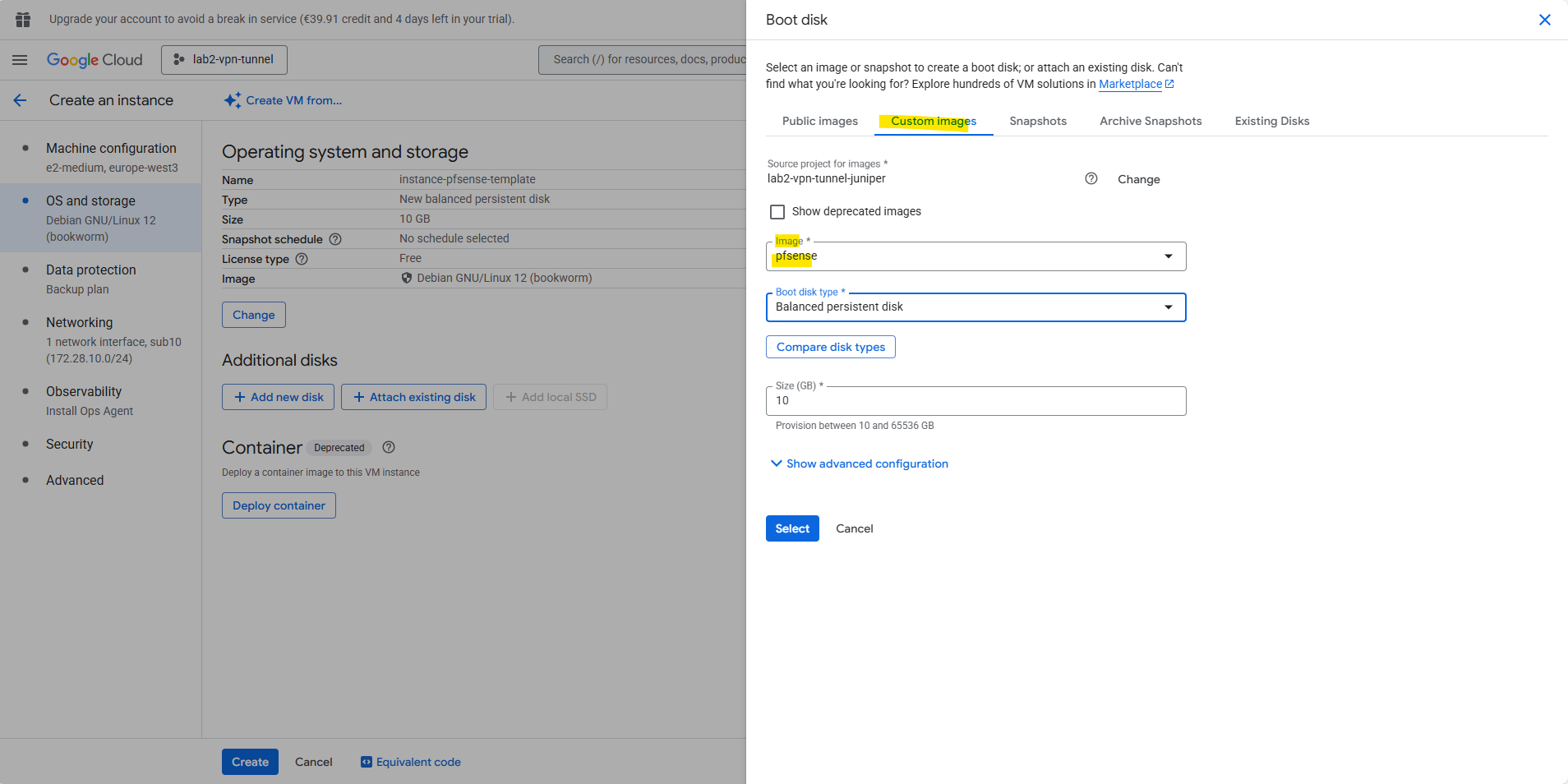Enable Show deprecated images checkbox
Screen dimensions: 1568x784
777,212
